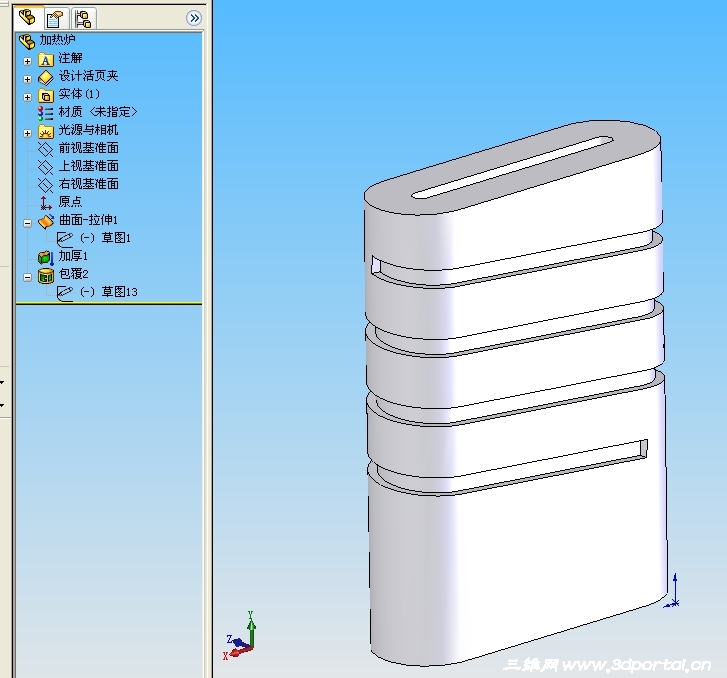Select the 材质 <未指定> label
Viewport: 727px width, 678px height.
point(98,112)
